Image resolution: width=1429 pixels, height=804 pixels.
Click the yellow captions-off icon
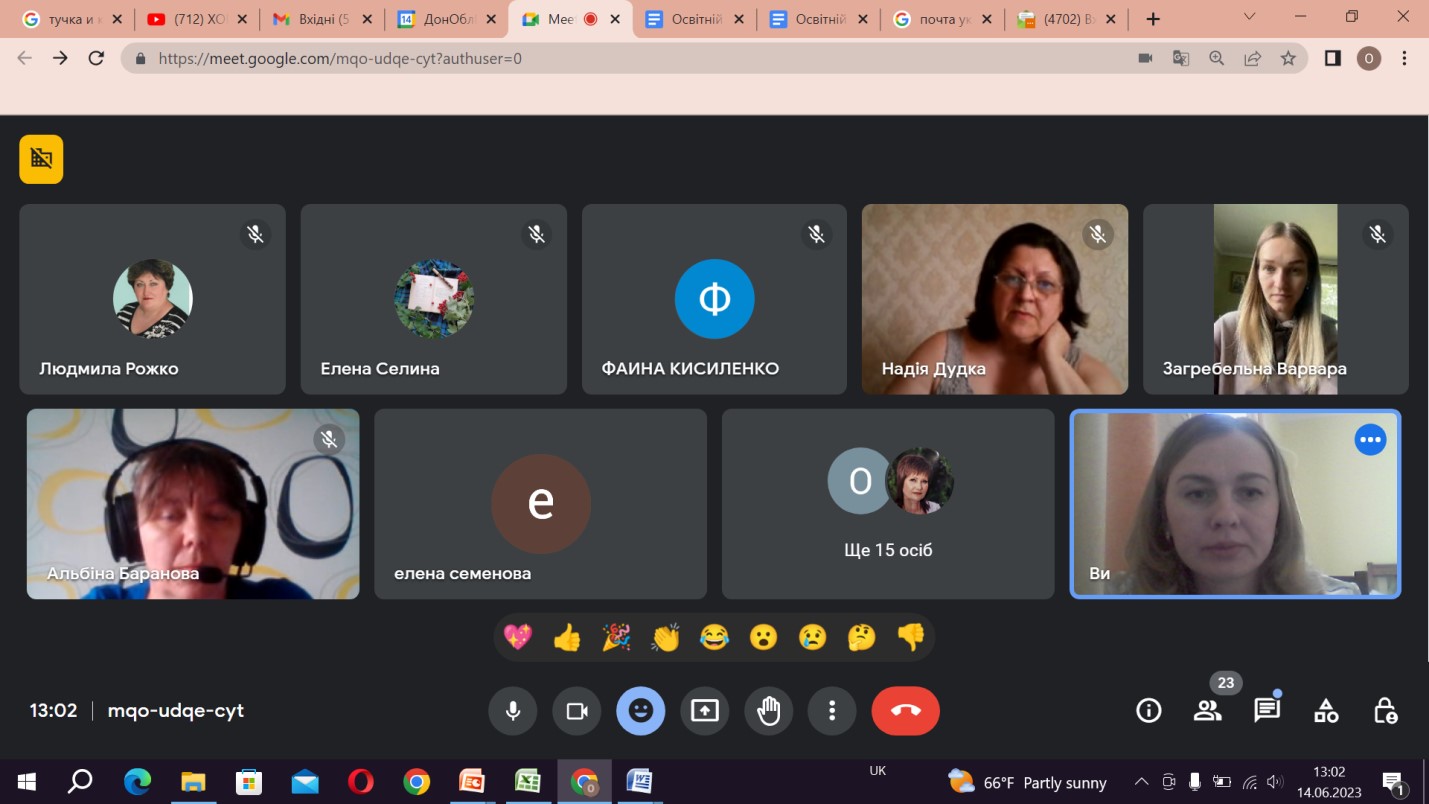pyautogui.click(x=41, y=159)
